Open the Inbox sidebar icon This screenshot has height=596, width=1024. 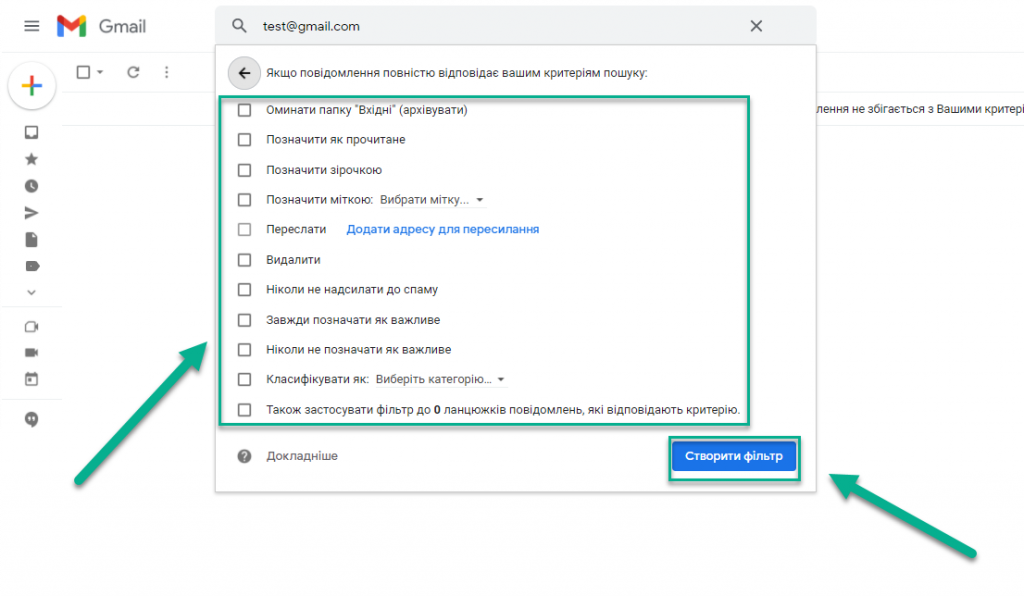click(31, 133)
